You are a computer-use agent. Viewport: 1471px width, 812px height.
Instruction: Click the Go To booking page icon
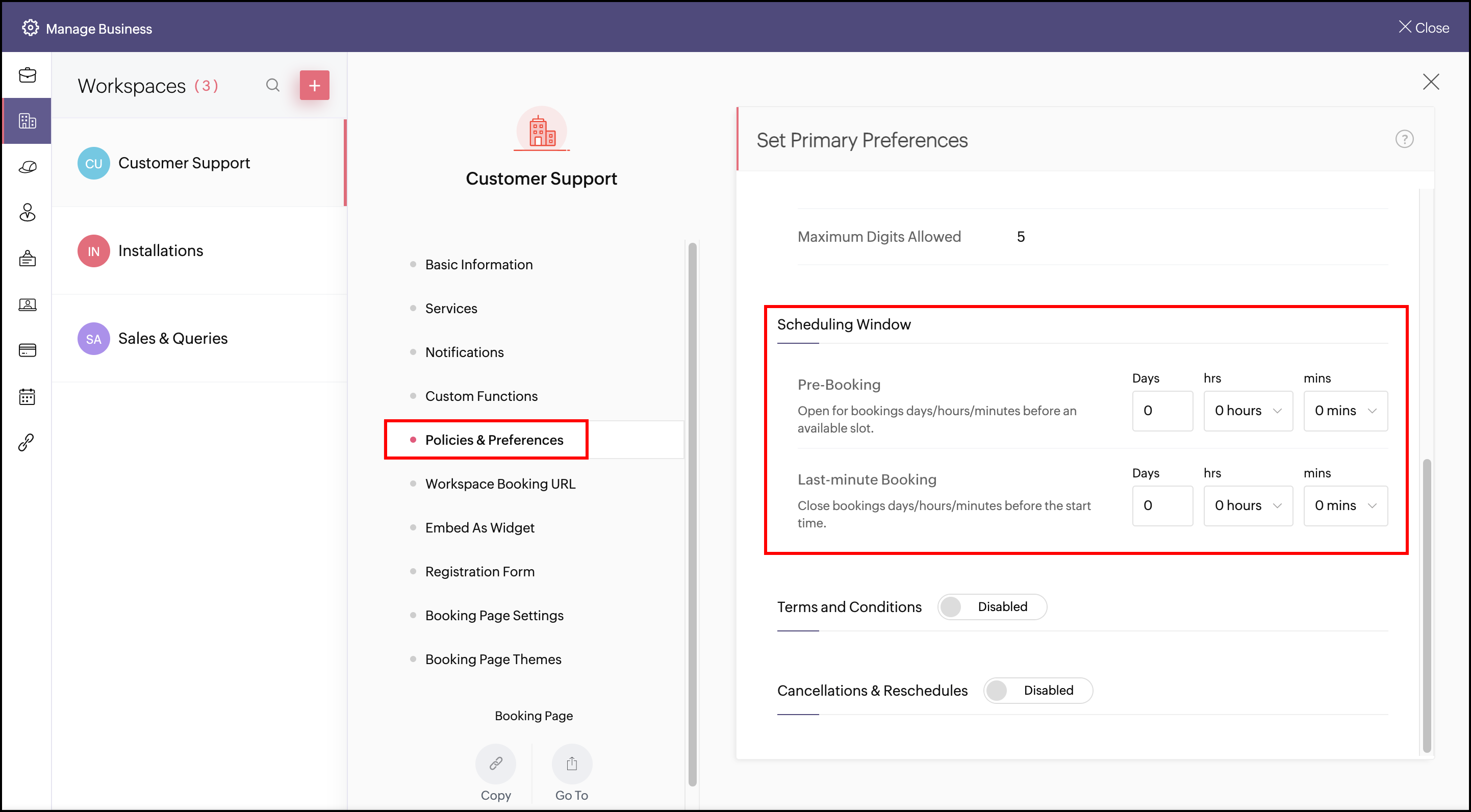tap(572, 764)
